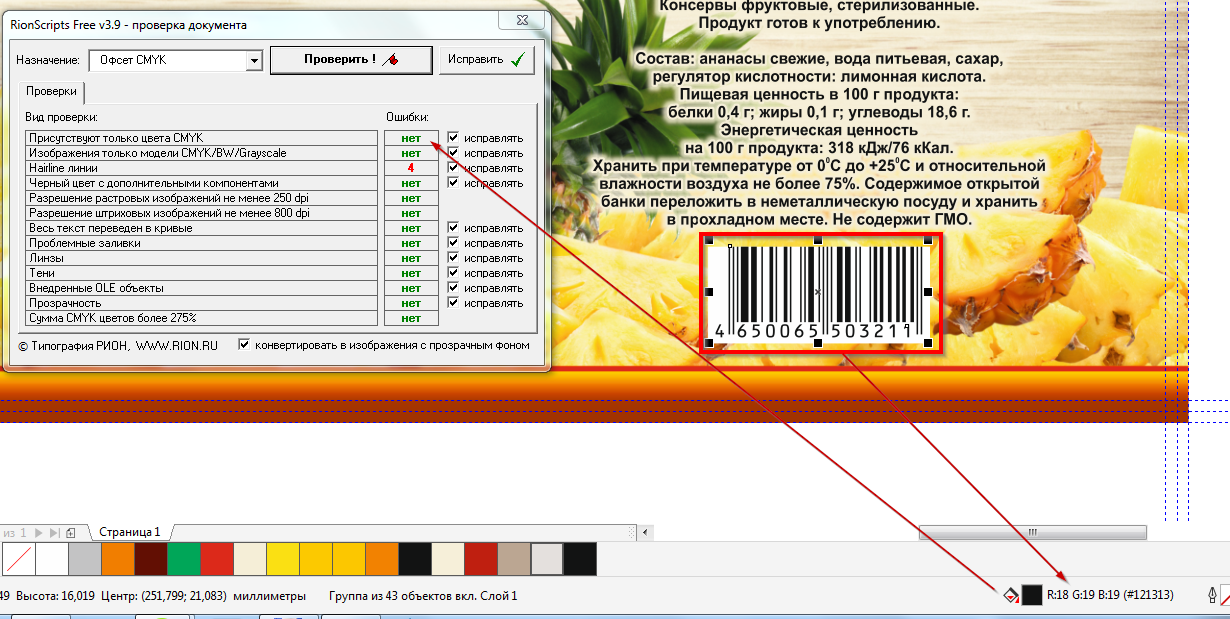Click the Группа из 43 объектов status text

click(x=423, y=596)
